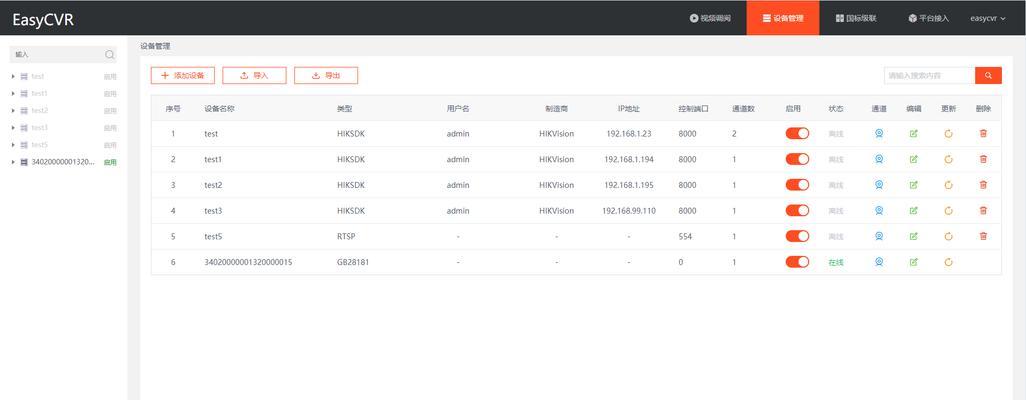Select the IP cell 192.168.1.195
Screen dimensions: 1026x400
[628, 185]
